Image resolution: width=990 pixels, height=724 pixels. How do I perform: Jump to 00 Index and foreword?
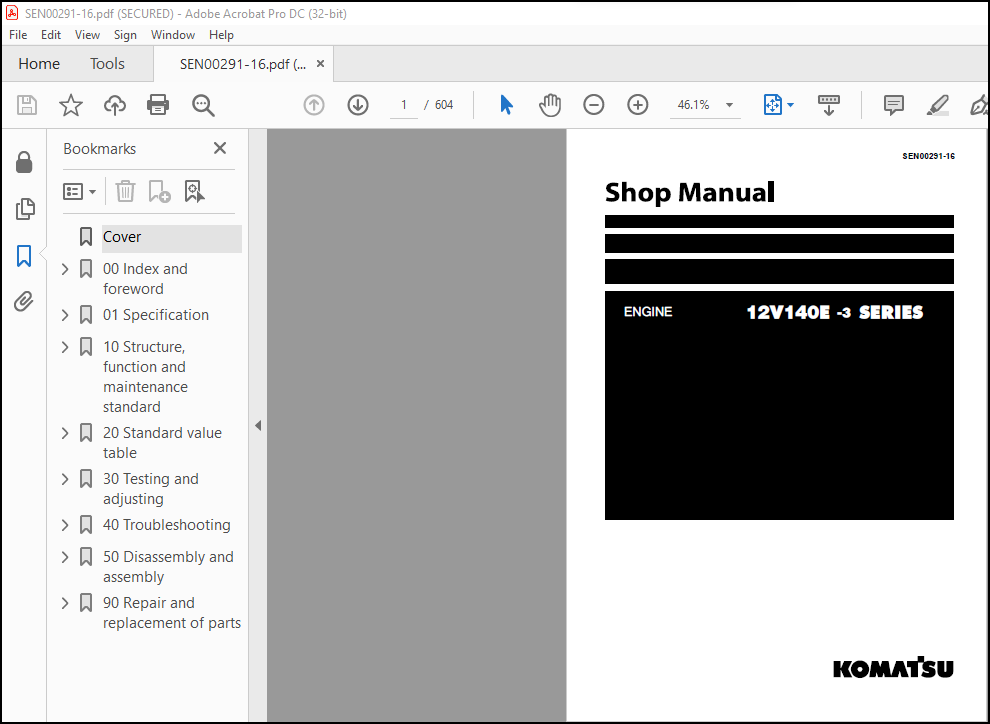(x=145, y=279)
